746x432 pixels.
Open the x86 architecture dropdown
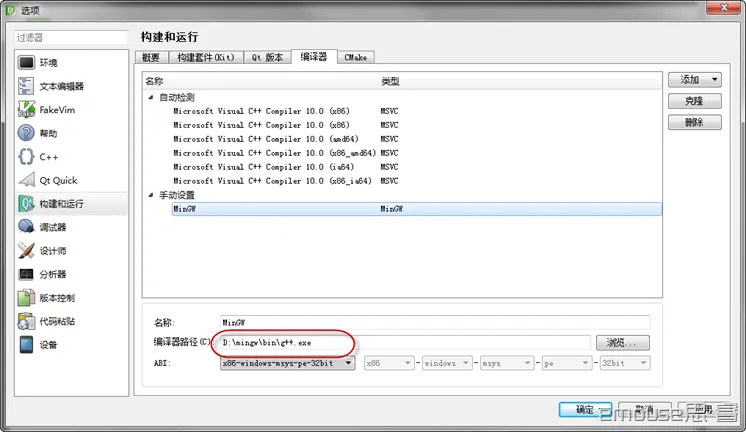pyautogui.click(x=389, y=363)
